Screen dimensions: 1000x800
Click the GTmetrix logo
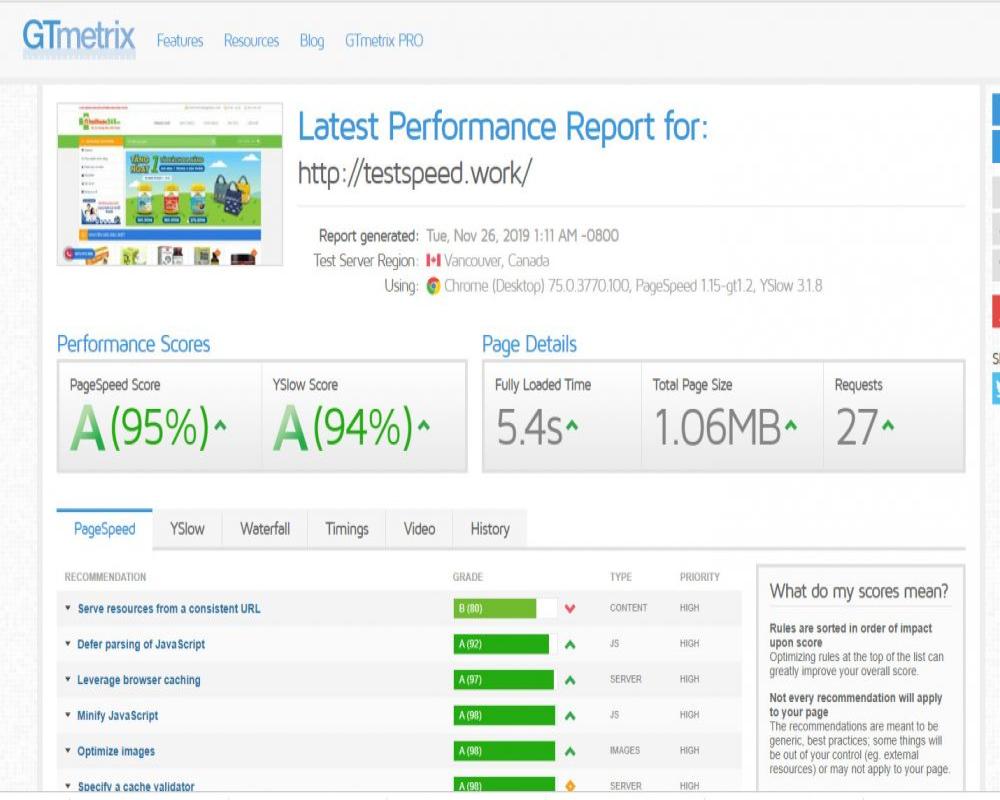(78, 39)
